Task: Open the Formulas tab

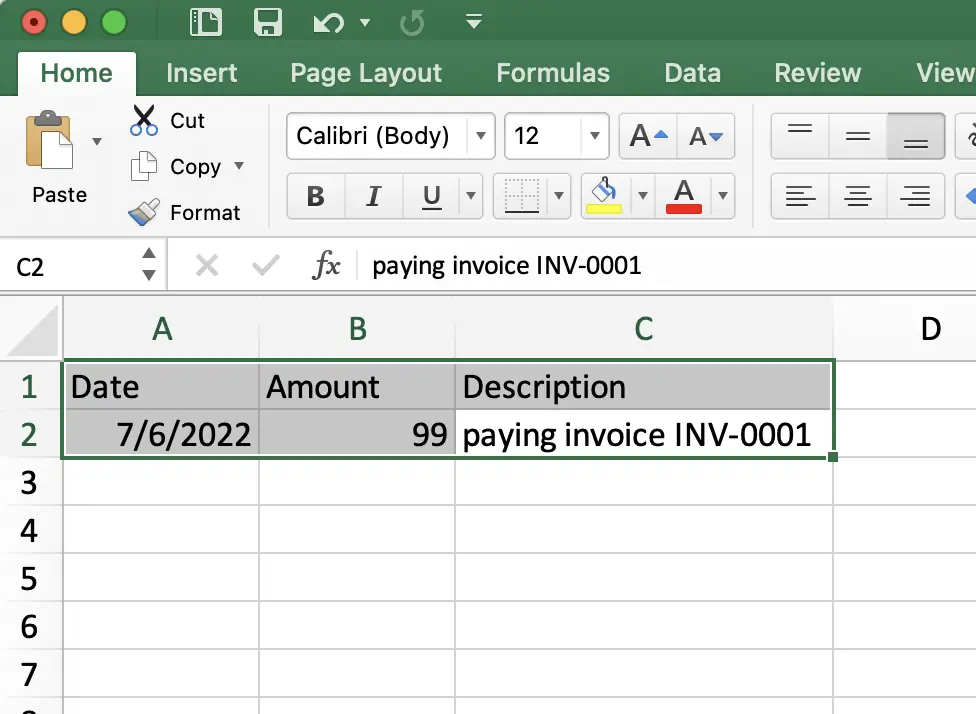Action: (x=553, y=73)
